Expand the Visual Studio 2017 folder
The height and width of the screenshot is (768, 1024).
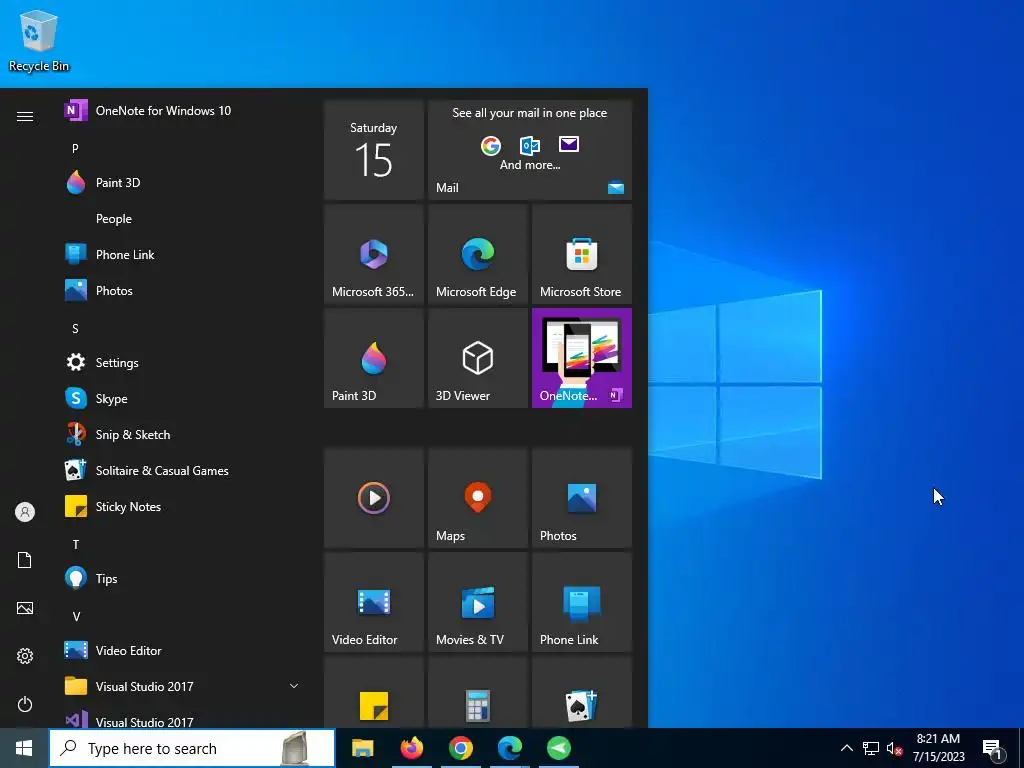(x=183, y=686)
